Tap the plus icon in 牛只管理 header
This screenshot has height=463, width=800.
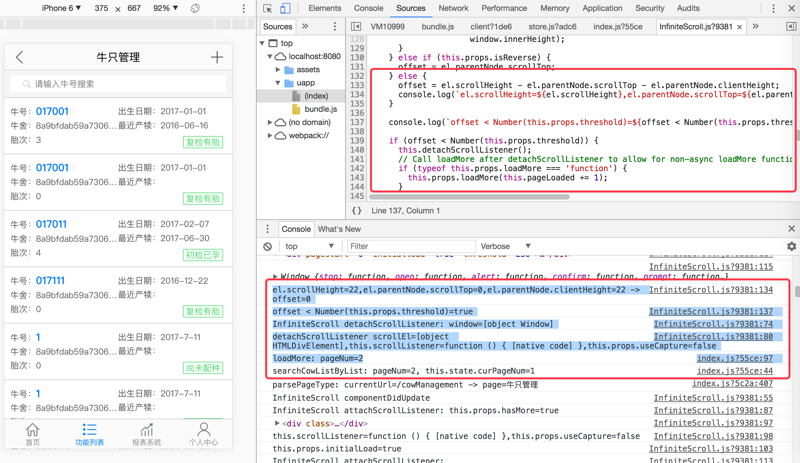[x=216, y=58]
